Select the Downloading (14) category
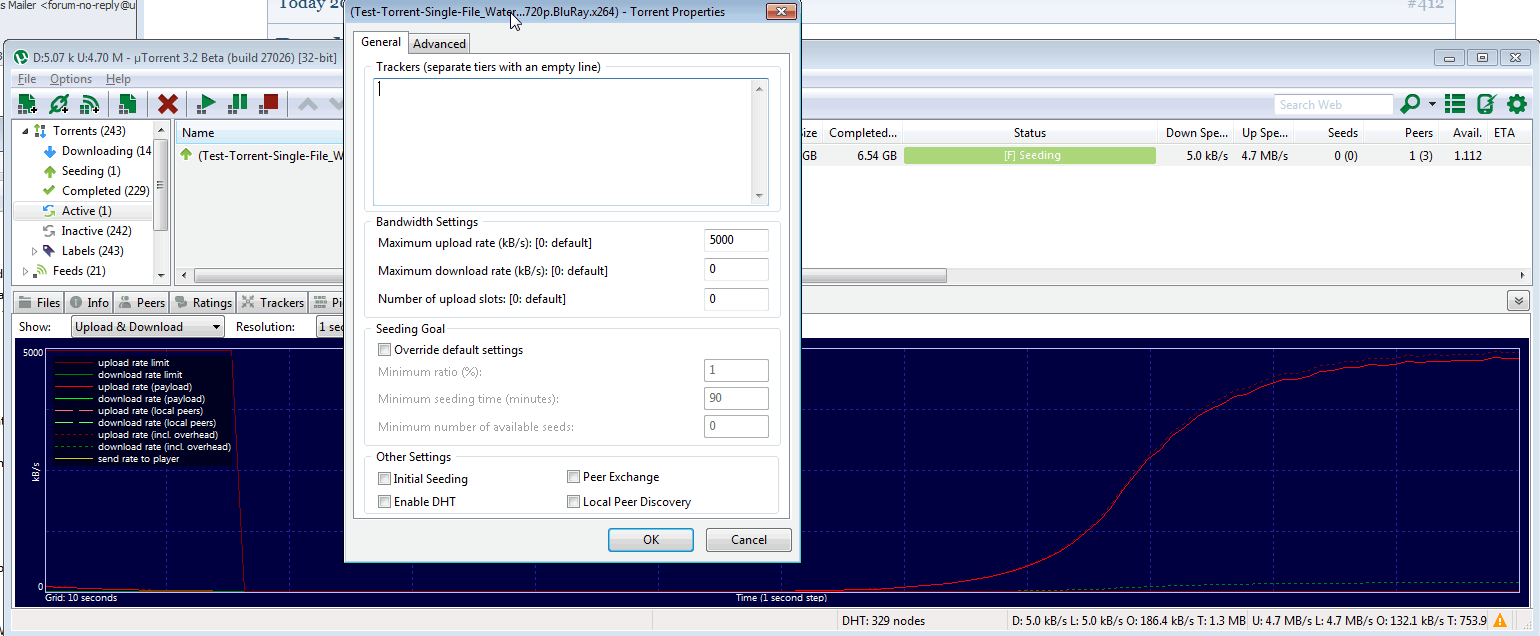 pyautogui.click(x=96, y=151)
